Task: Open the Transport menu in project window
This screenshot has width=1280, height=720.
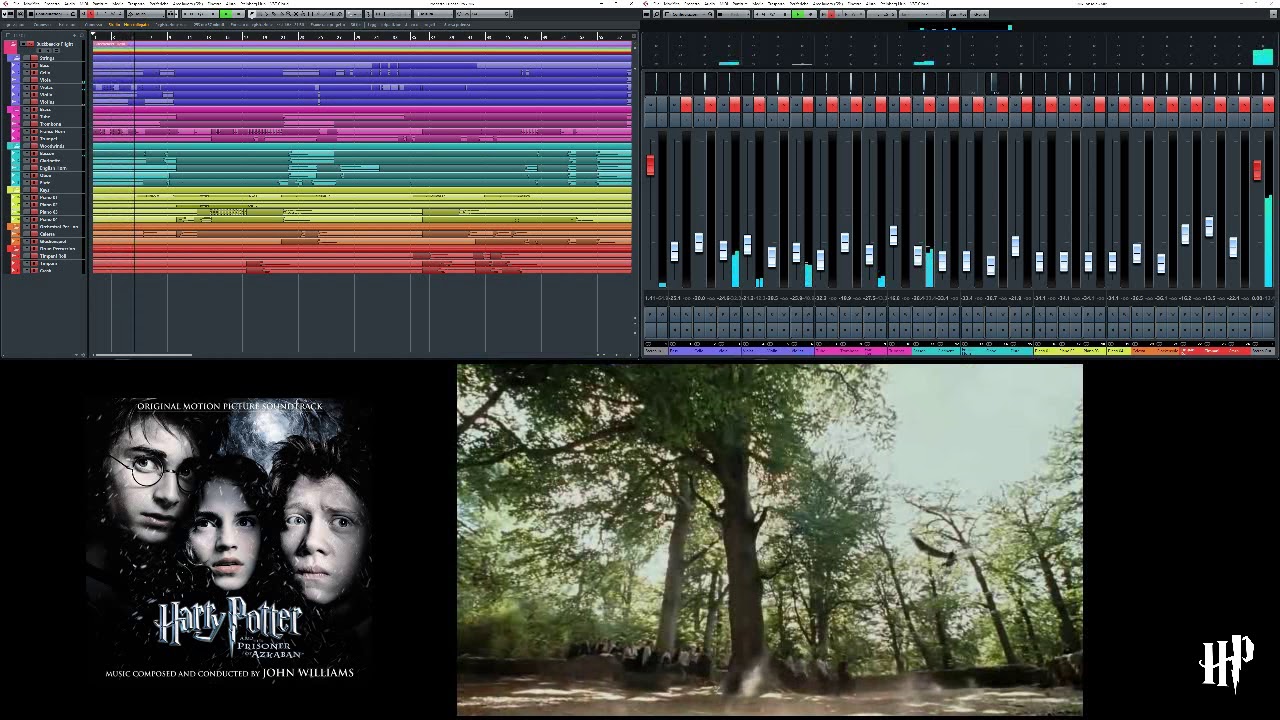Action: 136,3
